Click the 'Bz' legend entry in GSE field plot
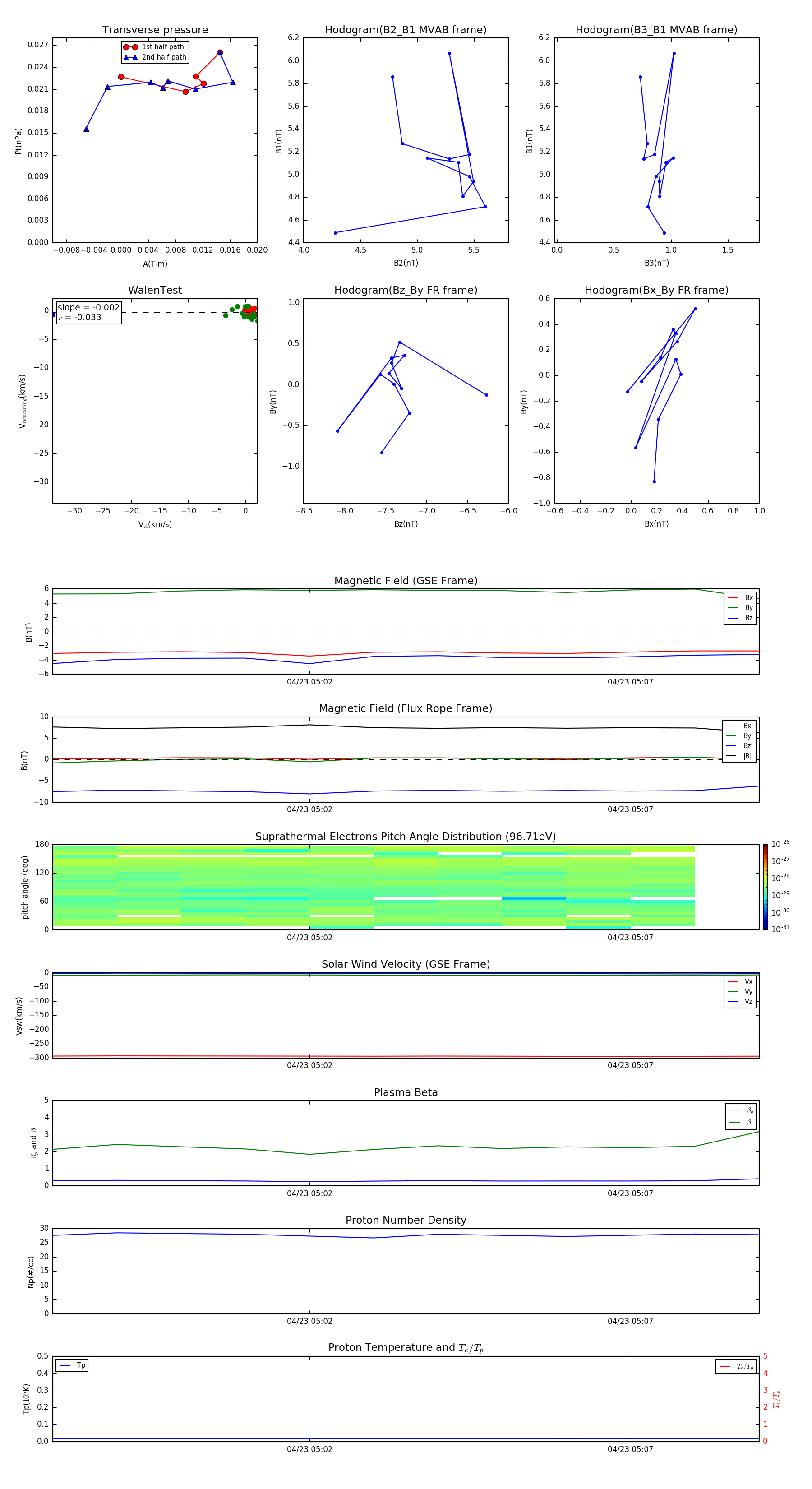 740,618
